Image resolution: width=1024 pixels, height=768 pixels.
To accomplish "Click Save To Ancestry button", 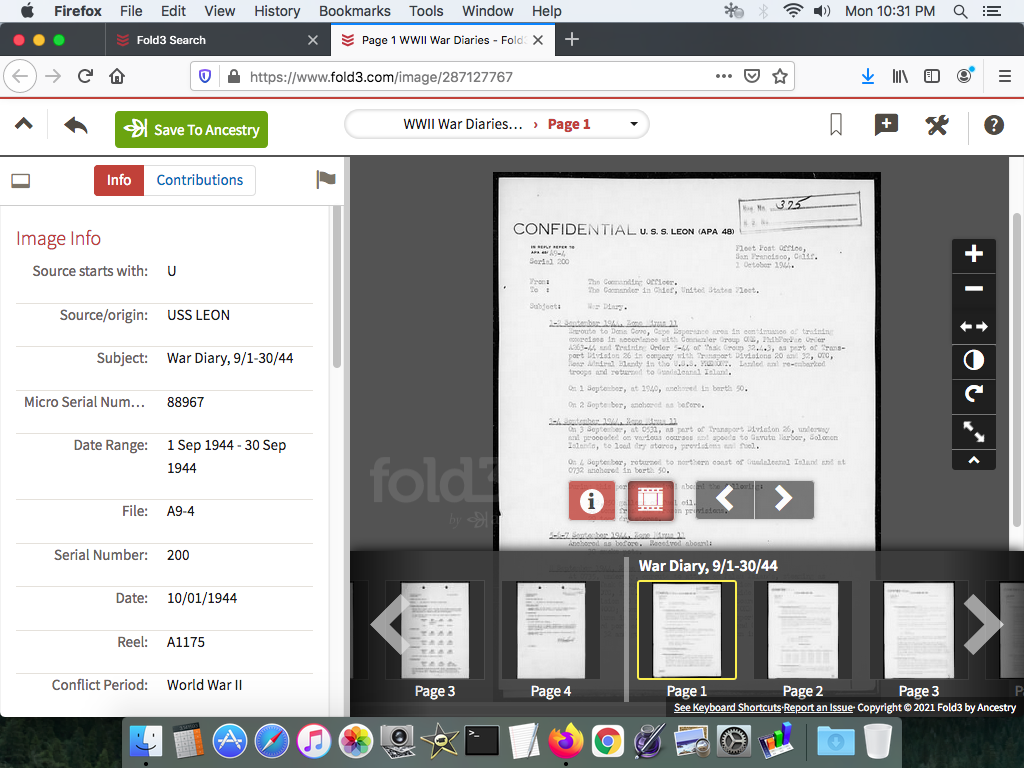I will point(191,129).
